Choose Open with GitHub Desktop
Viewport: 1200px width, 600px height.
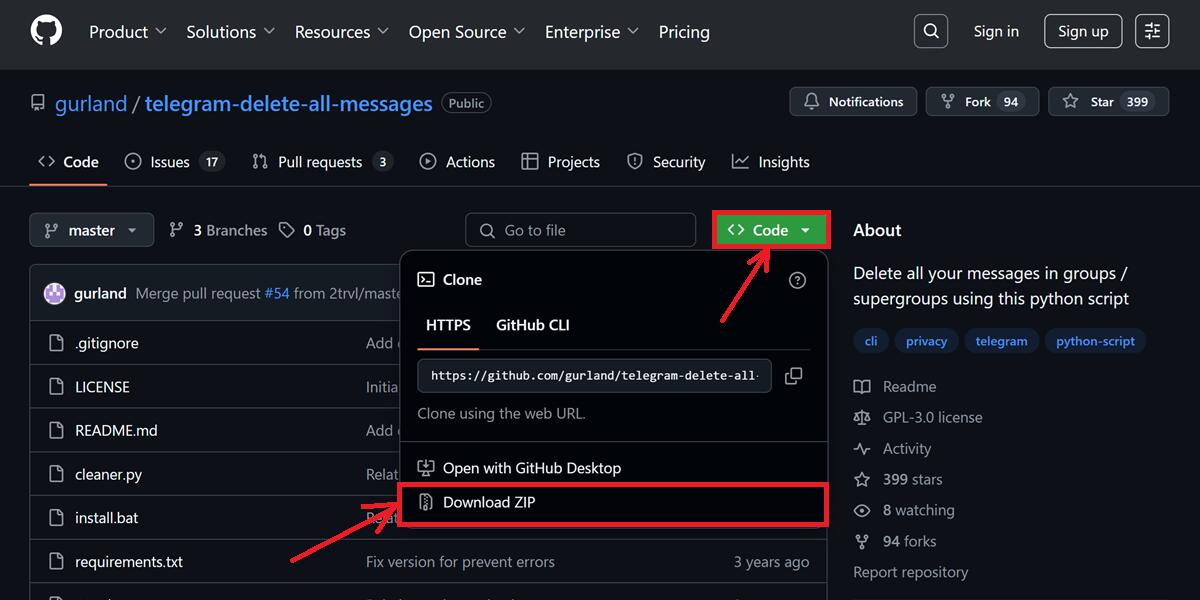pyautogui.click(x=531, y=468)
